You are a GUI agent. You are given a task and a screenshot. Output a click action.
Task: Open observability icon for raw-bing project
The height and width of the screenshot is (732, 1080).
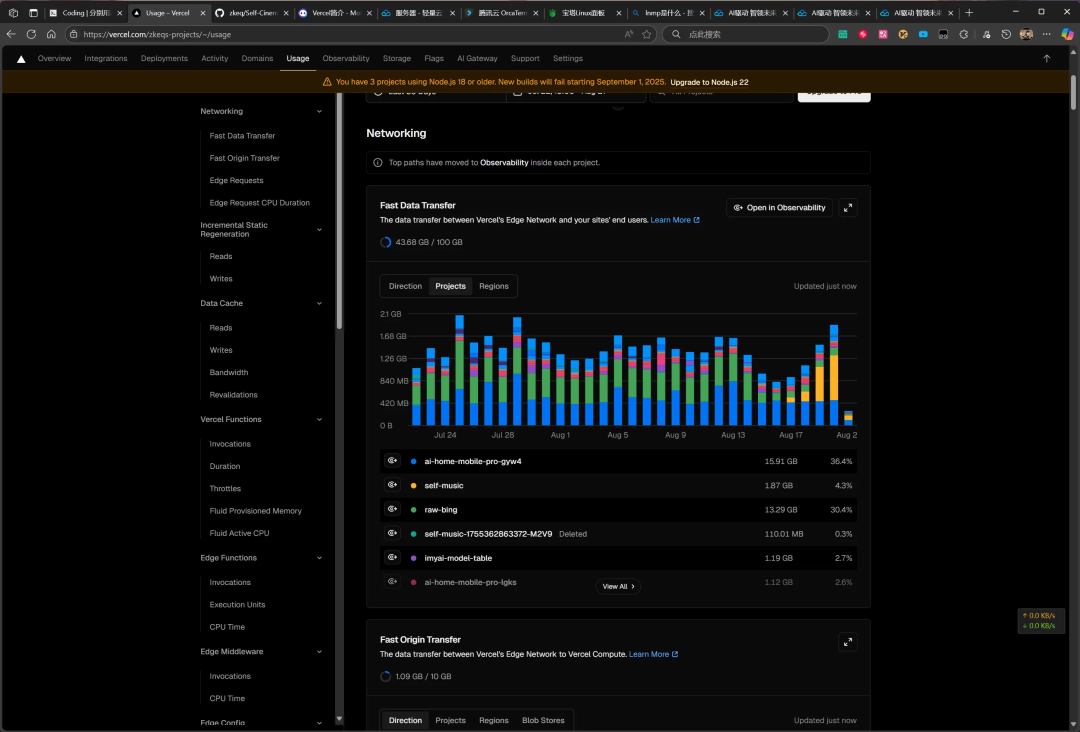pos(392,509)
